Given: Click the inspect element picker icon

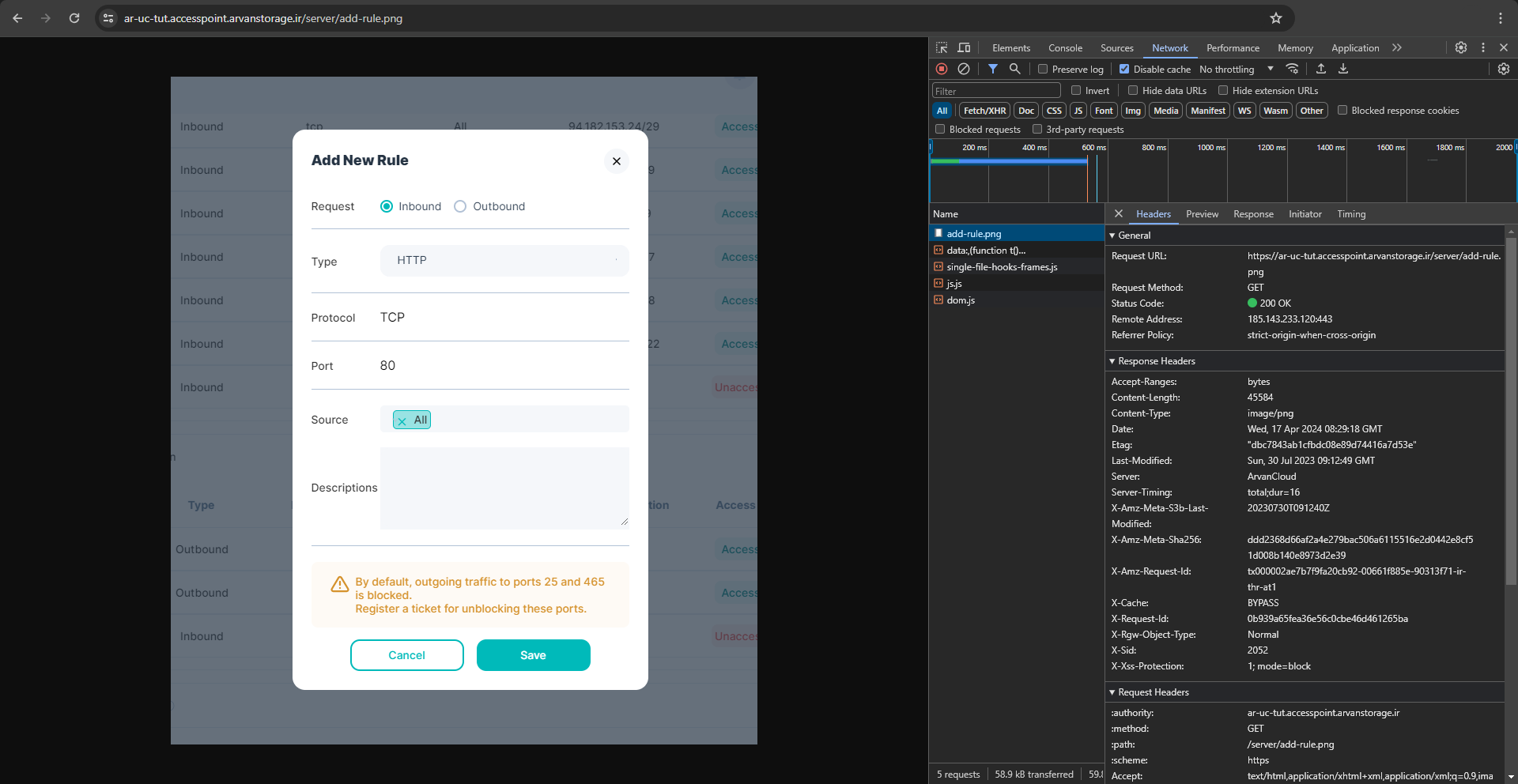Looking at the screenshot, I should click(942, 47).
